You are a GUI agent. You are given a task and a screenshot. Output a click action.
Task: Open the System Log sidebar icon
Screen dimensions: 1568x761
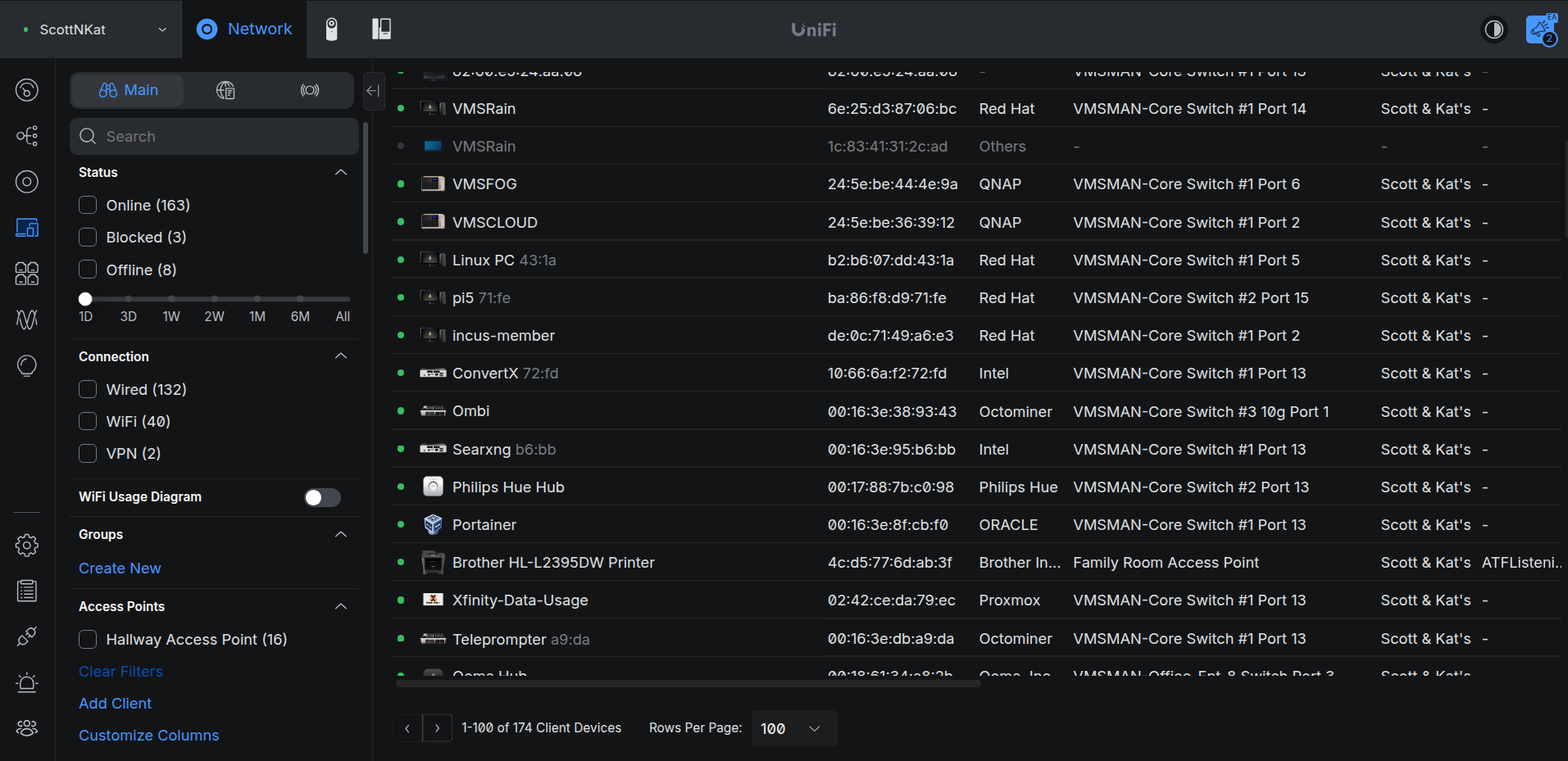[27, 591]
